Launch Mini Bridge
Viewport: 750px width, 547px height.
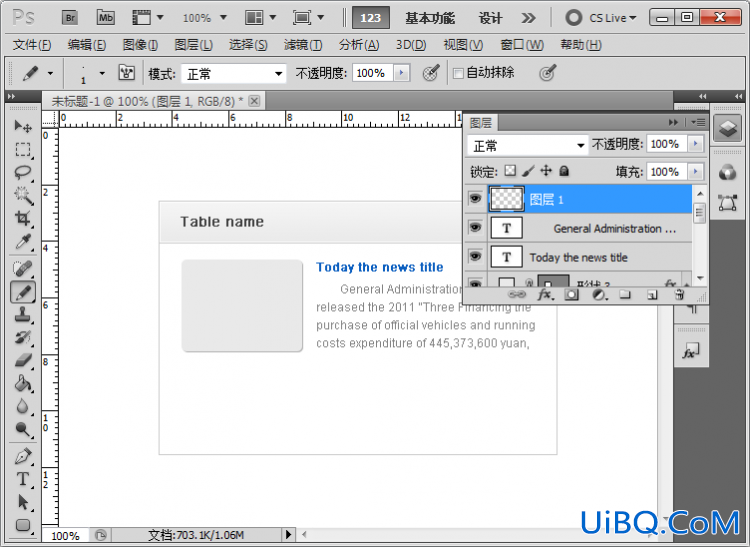click(x=106, y=18)
